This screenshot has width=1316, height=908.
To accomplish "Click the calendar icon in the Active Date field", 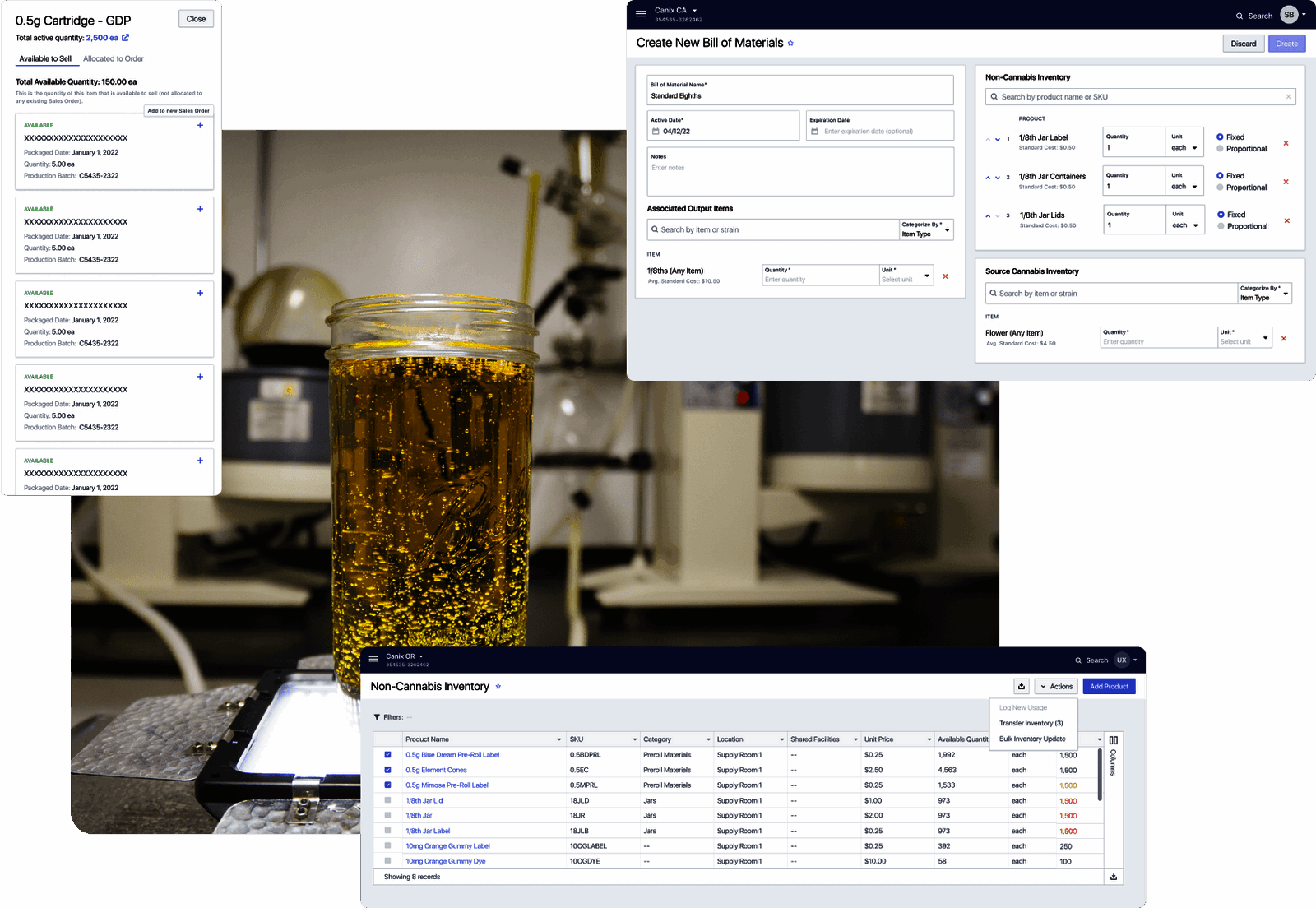I will click(x=655, y=131).
